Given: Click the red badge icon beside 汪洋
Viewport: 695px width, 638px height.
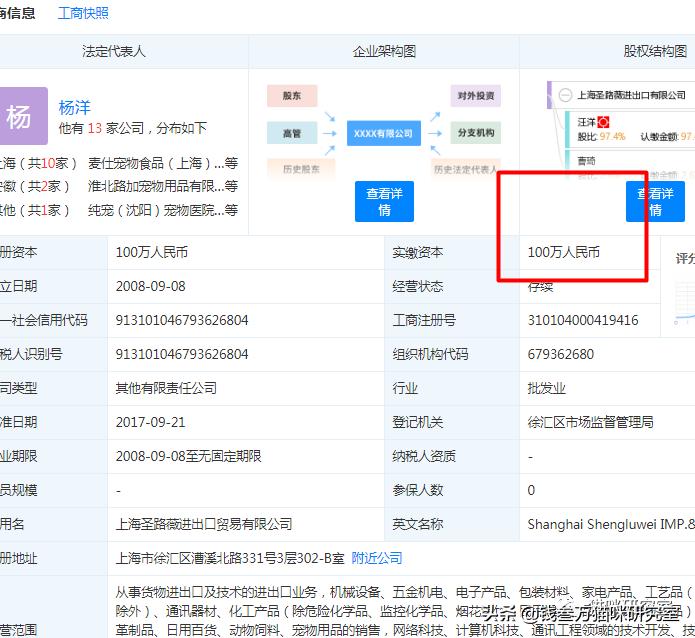Looking at the screenshot, I should tap(604, 122).
